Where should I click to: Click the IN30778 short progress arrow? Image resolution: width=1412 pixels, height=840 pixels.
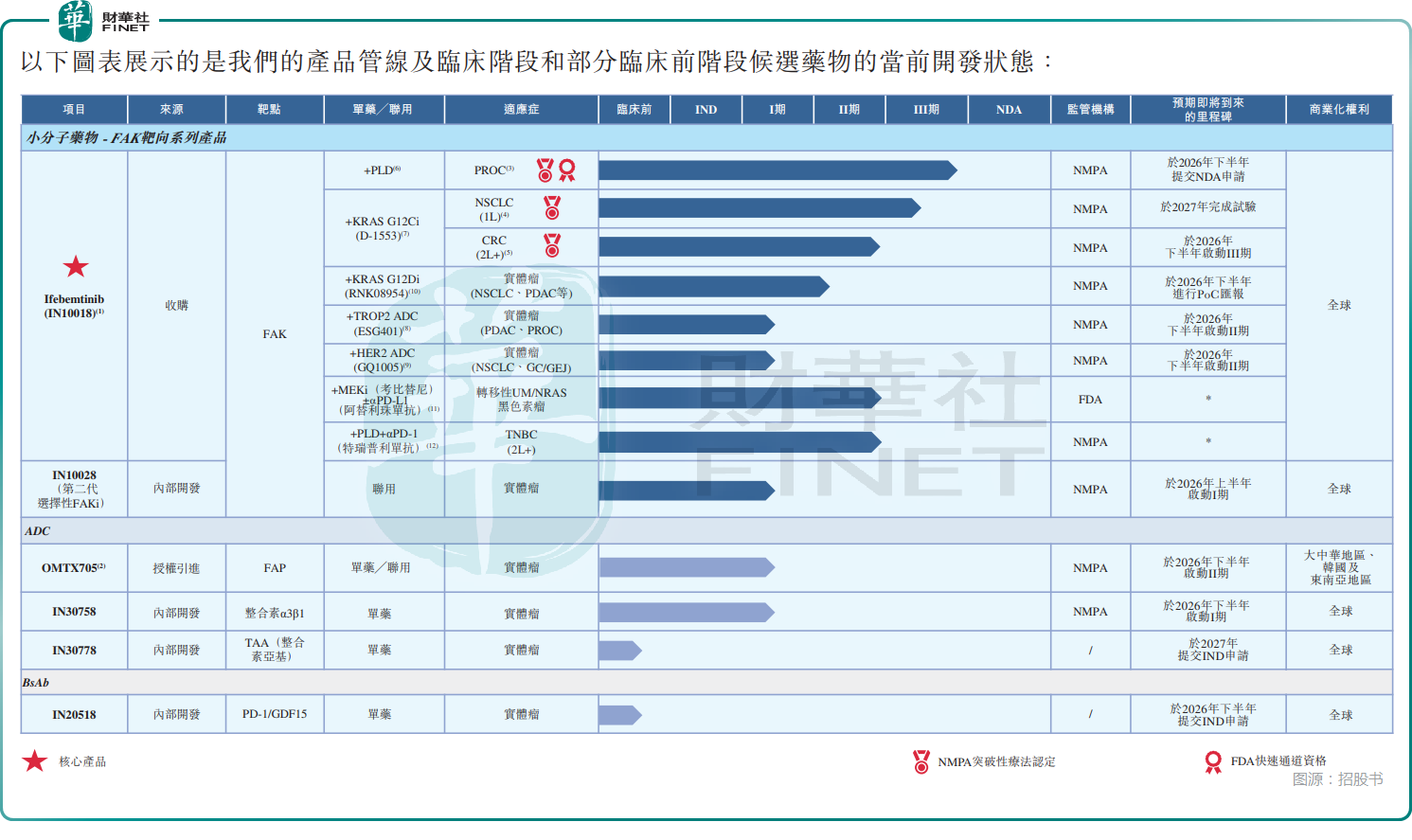point(620,651)
